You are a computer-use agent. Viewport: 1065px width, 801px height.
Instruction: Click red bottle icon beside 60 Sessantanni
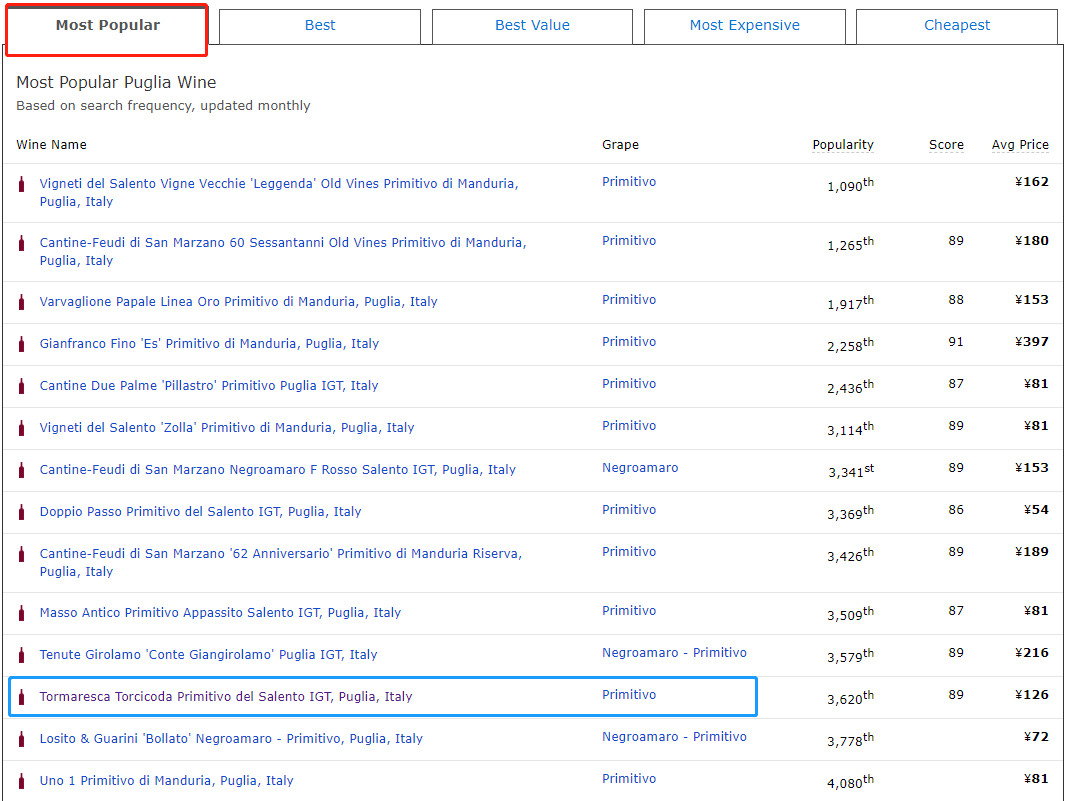22,243
